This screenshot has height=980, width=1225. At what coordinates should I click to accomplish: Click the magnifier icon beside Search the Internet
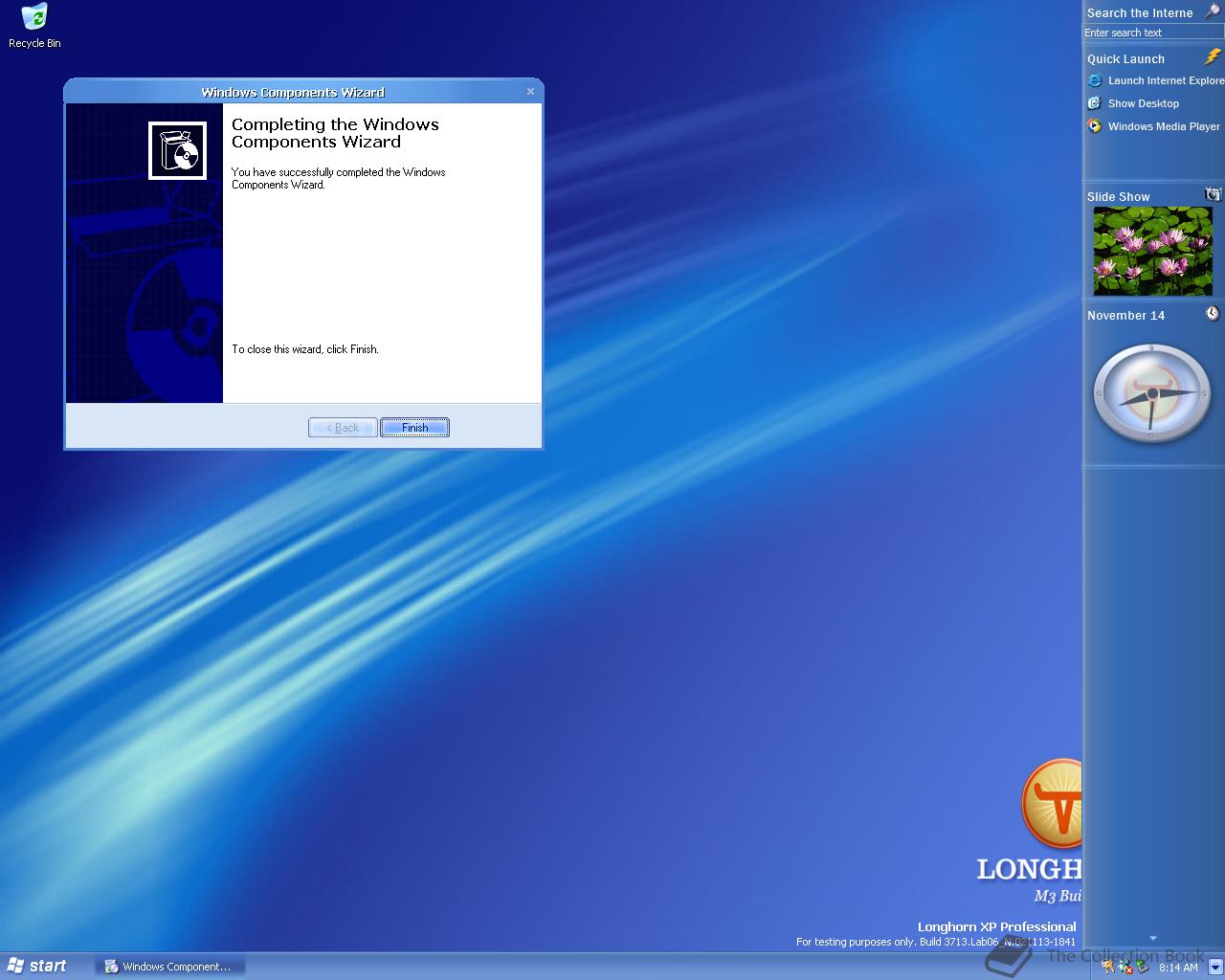(x=1212, y=11)
